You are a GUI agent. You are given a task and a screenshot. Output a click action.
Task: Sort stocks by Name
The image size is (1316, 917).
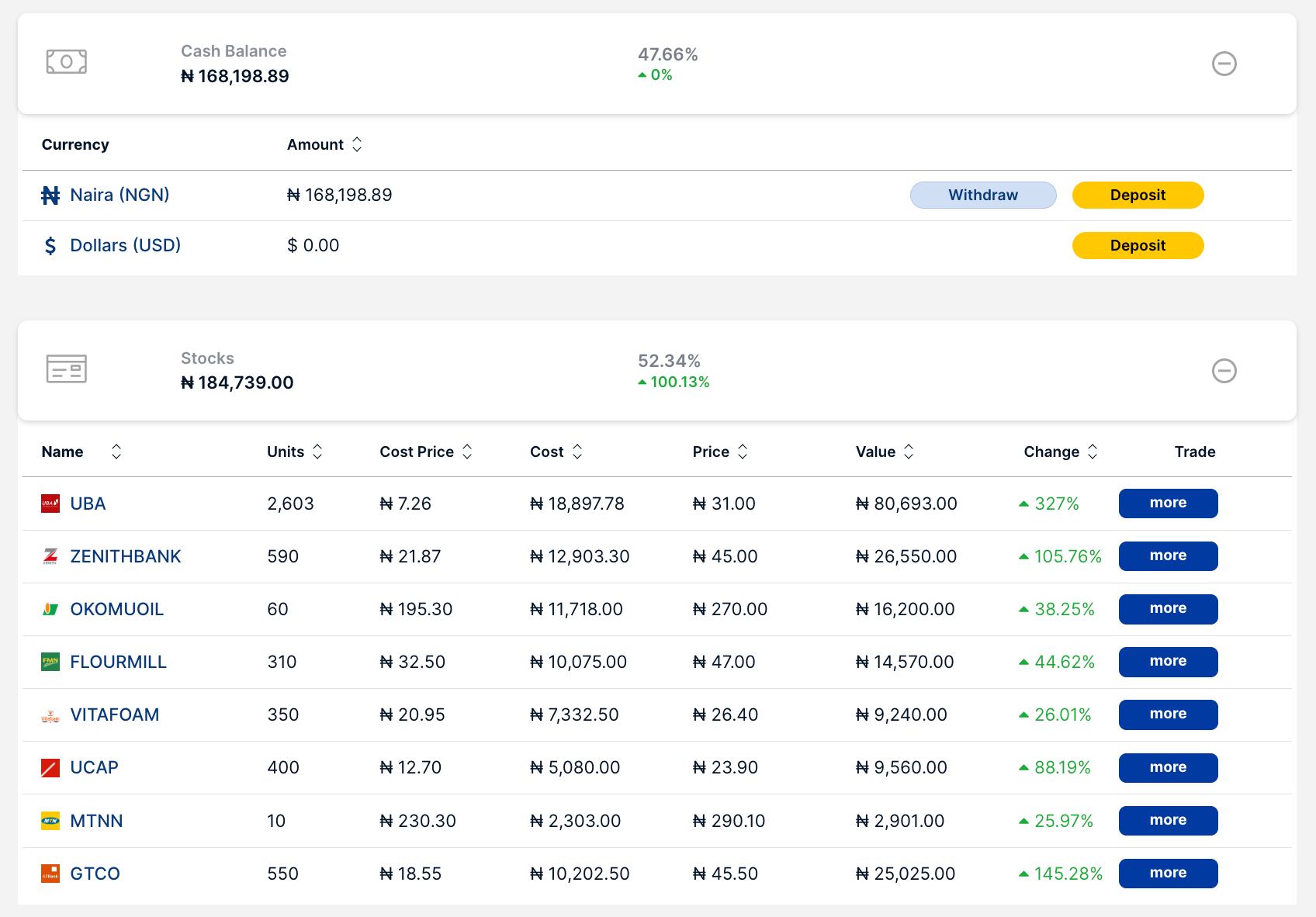tap(116, 452)
